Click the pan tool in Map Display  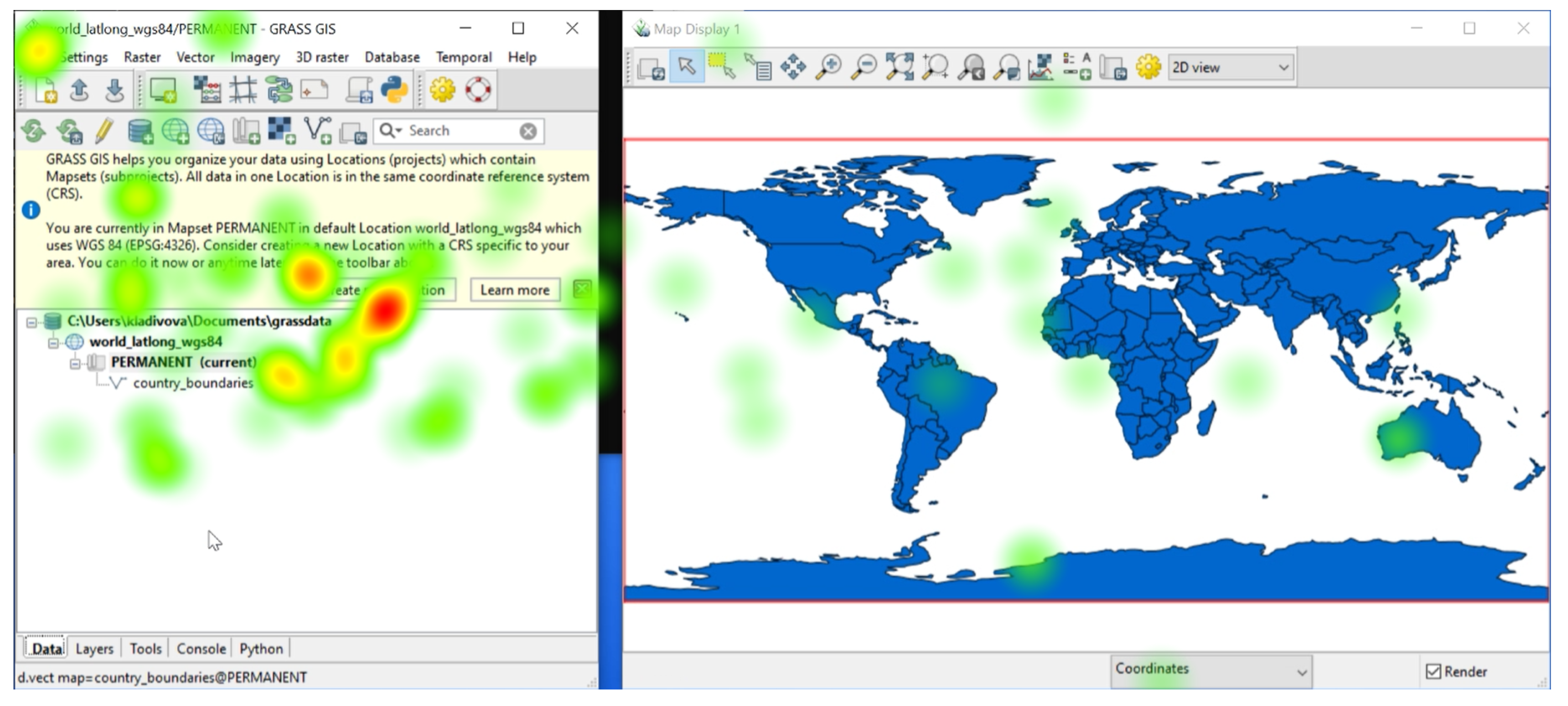click(x=793, y=67)
